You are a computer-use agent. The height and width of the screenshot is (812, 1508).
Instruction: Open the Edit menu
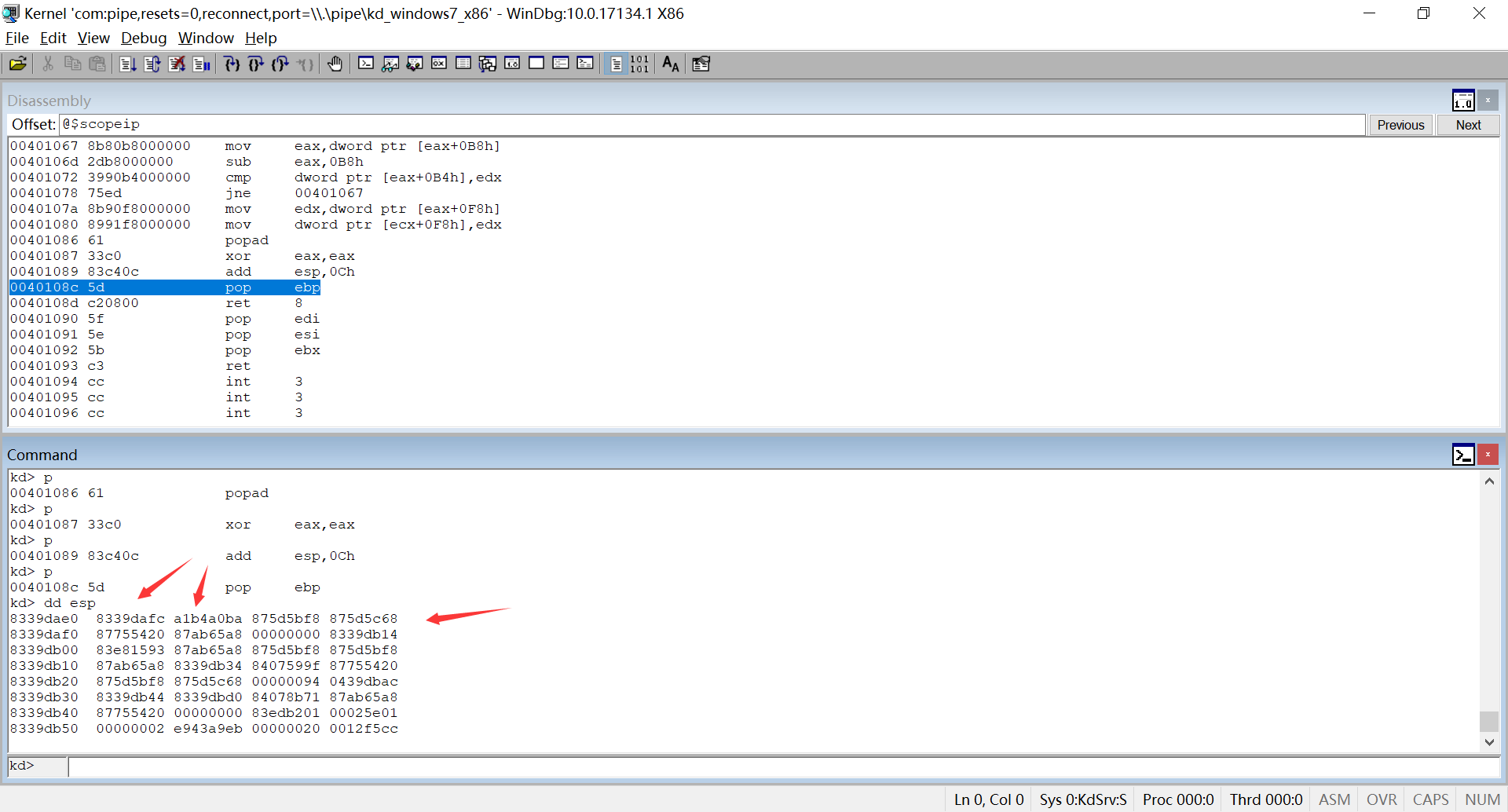pos(53,38)
